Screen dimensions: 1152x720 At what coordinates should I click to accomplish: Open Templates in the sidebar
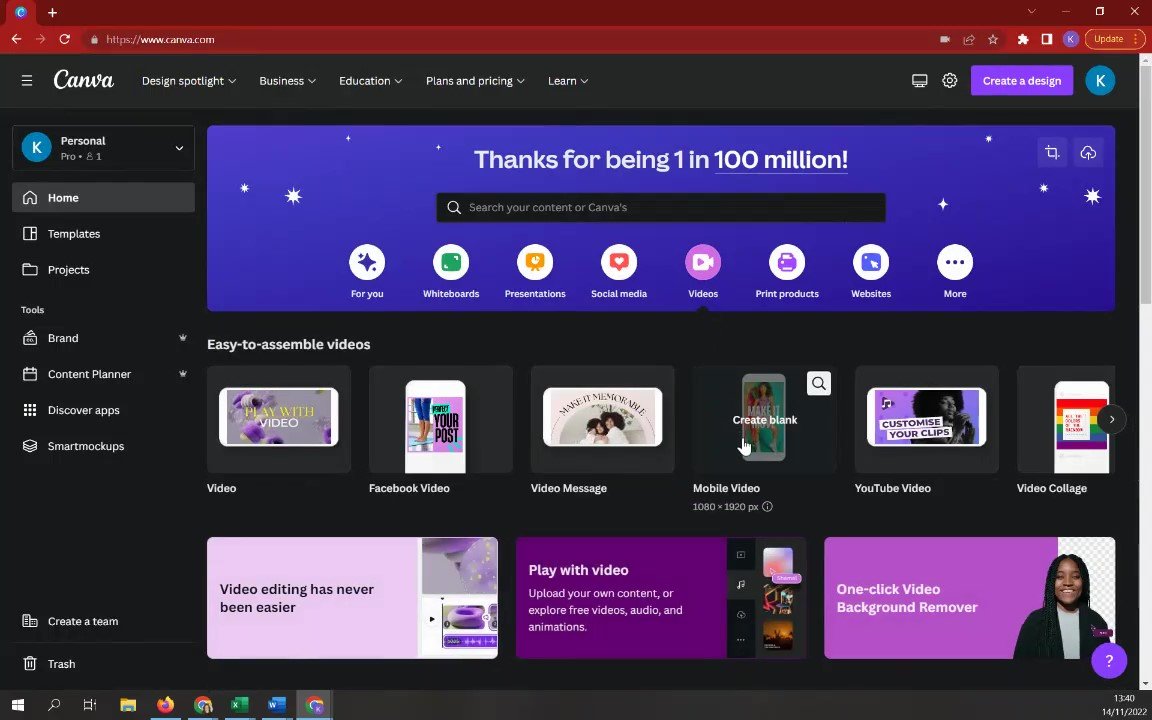click(x=104, y=234)
